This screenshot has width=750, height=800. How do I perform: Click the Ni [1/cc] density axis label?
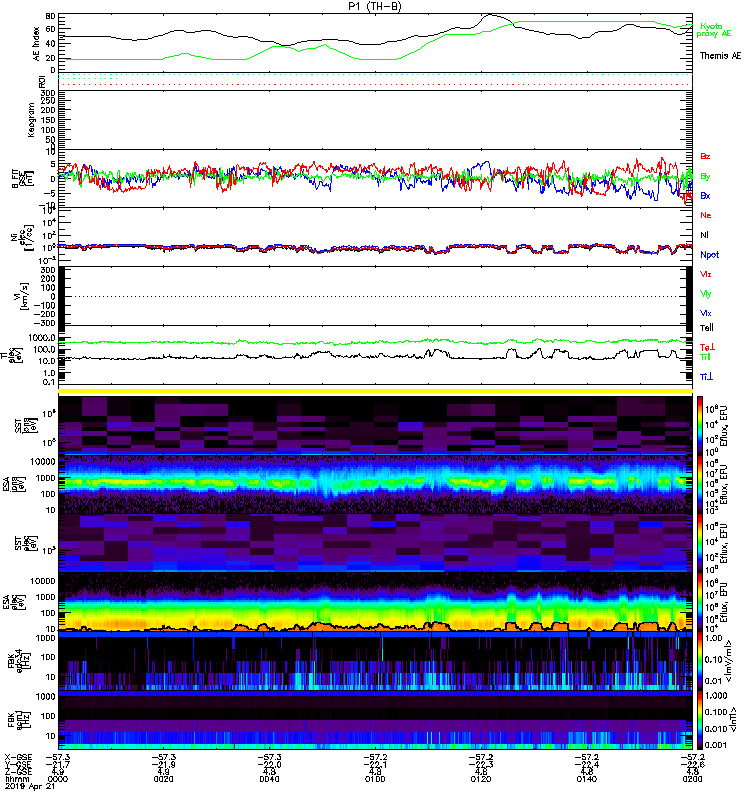22,237
